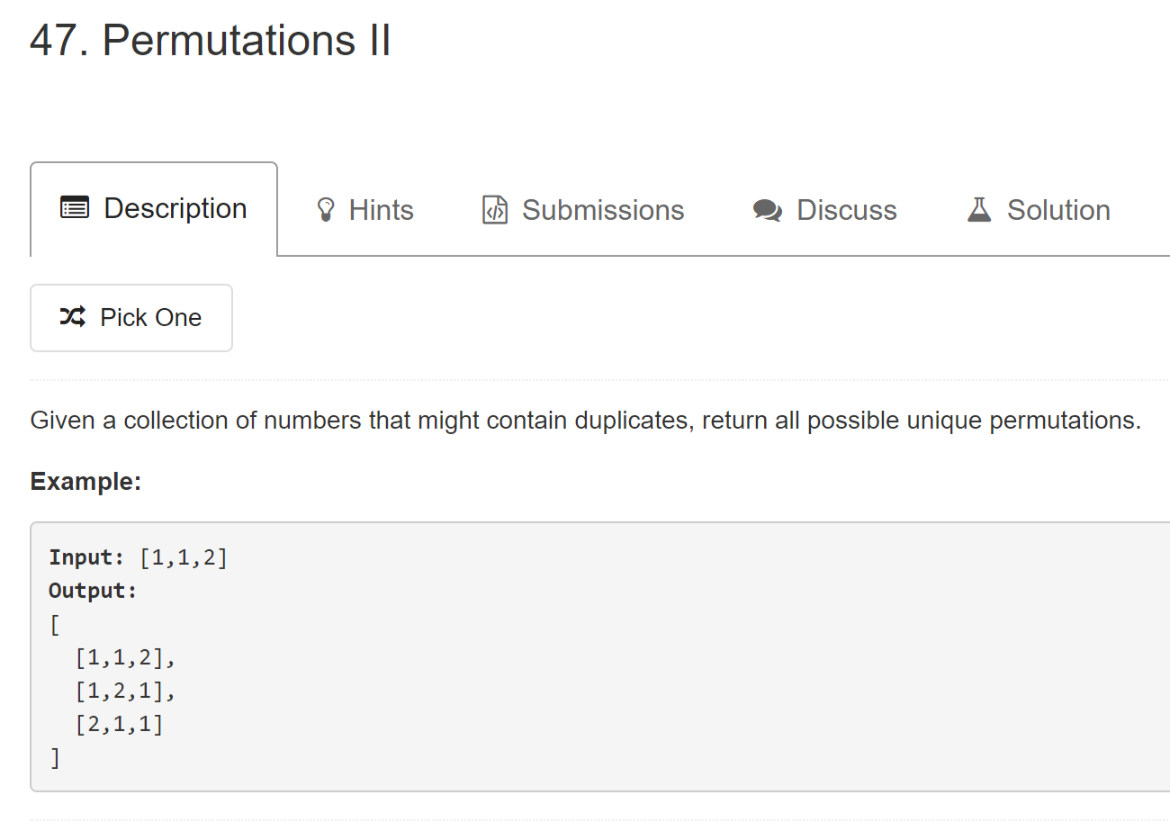1170x831 pixels.
Task: Click the [1,1,2] output permutation line
Action: pos(125,658)
